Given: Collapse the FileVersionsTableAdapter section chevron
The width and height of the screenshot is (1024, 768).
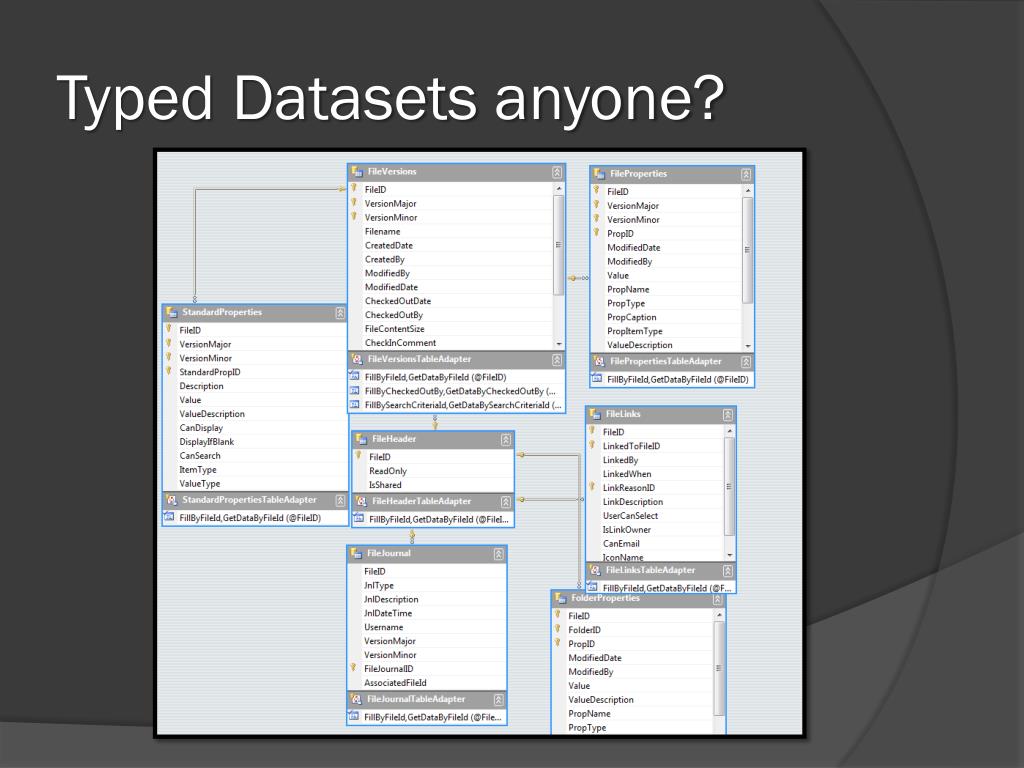Looking at the screenshot, I should click(x=556, y=360).
